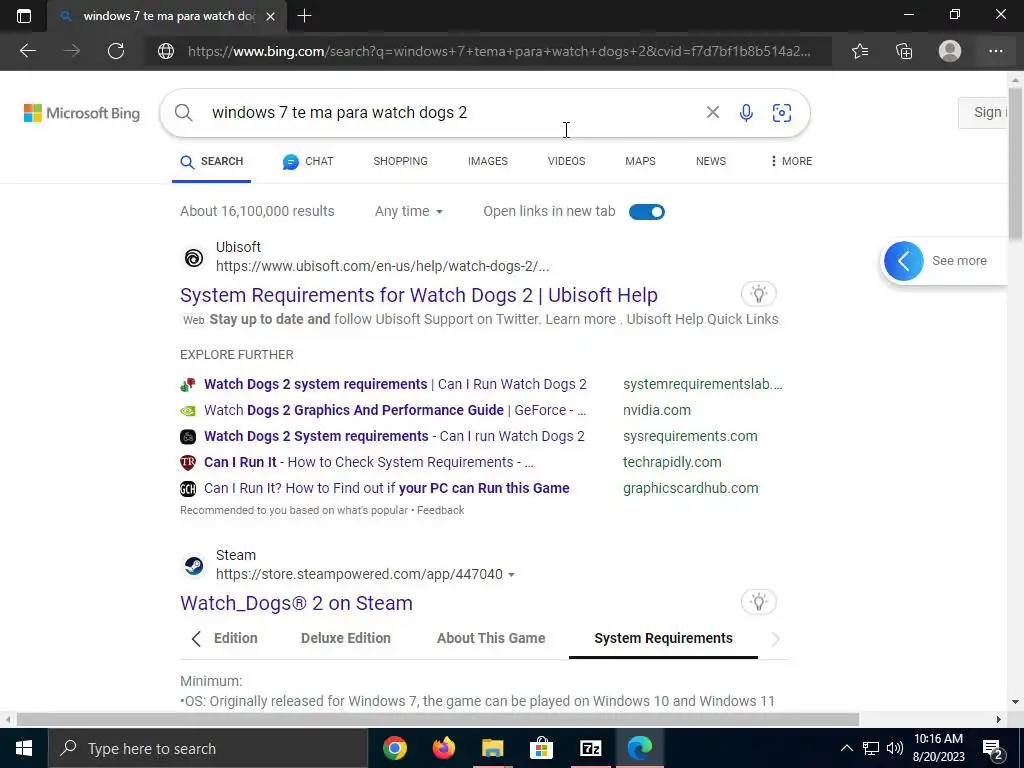
Task: Open the taskbar clock and date
Action: point(938,748)
